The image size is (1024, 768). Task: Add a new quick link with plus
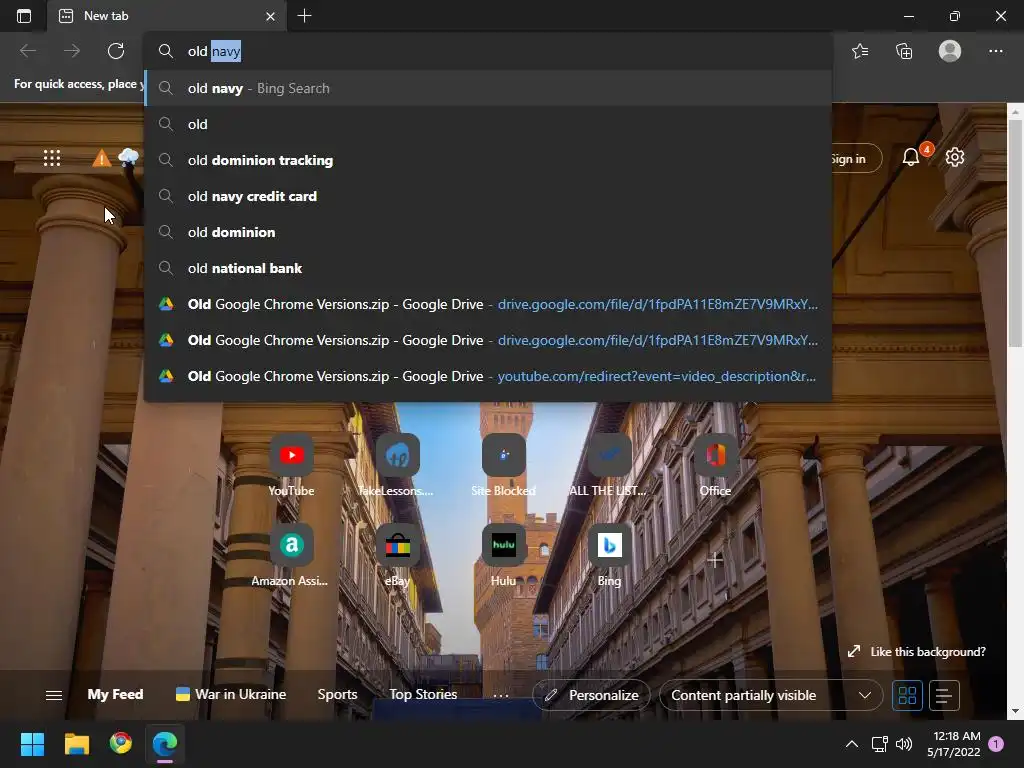coord(715,560)
